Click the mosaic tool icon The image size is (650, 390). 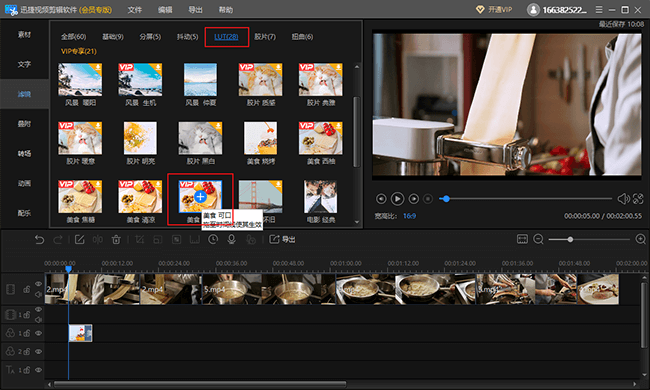(x=176, y=239)
